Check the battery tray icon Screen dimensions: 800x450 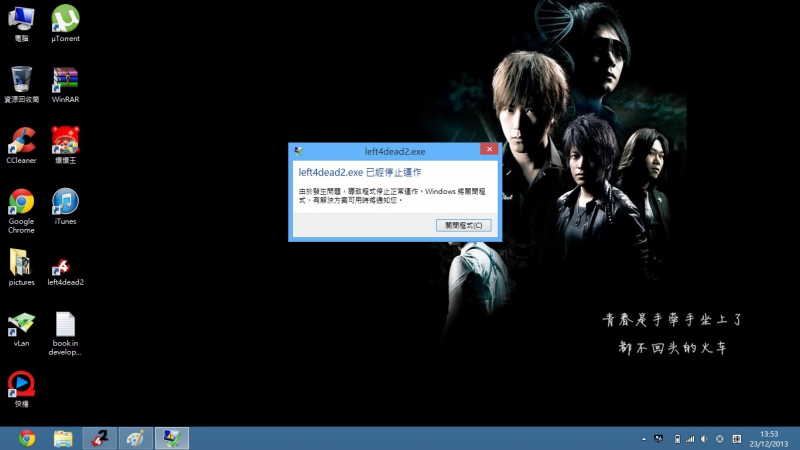click(x=677, y=439)
